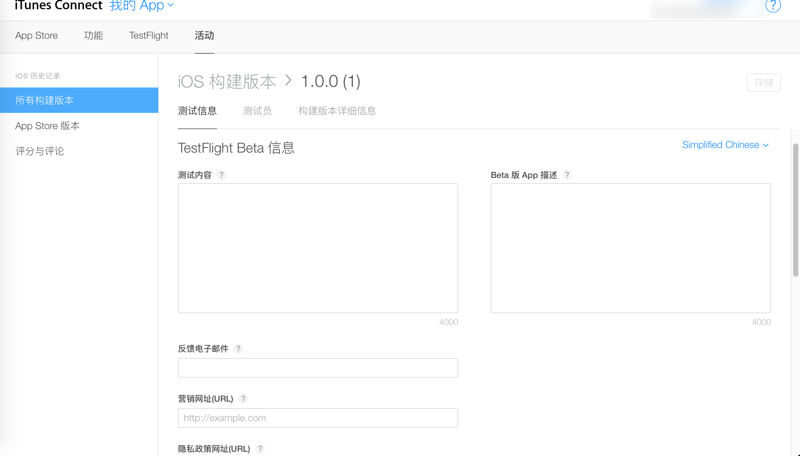Select 所有构建版本 in the sidebar
This screenshot has height=456, width=800.
point(79,100)
